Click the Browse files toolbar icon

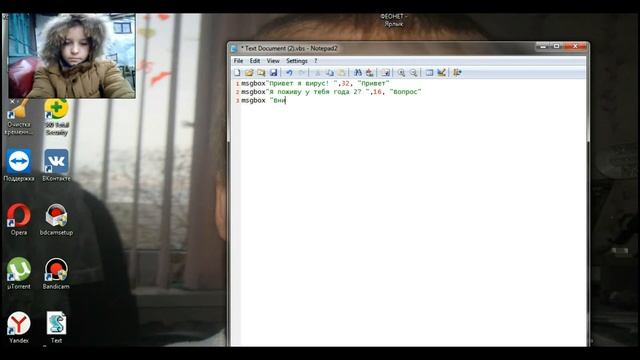click(261, 73)
